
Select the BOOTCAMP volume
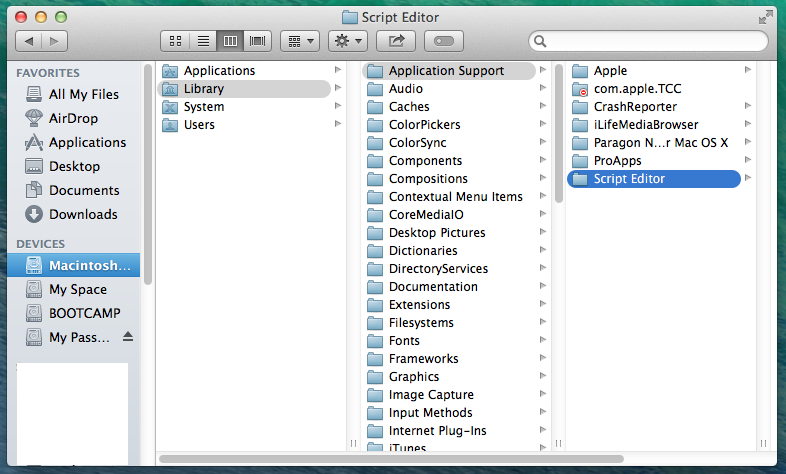tap(74, 313)
